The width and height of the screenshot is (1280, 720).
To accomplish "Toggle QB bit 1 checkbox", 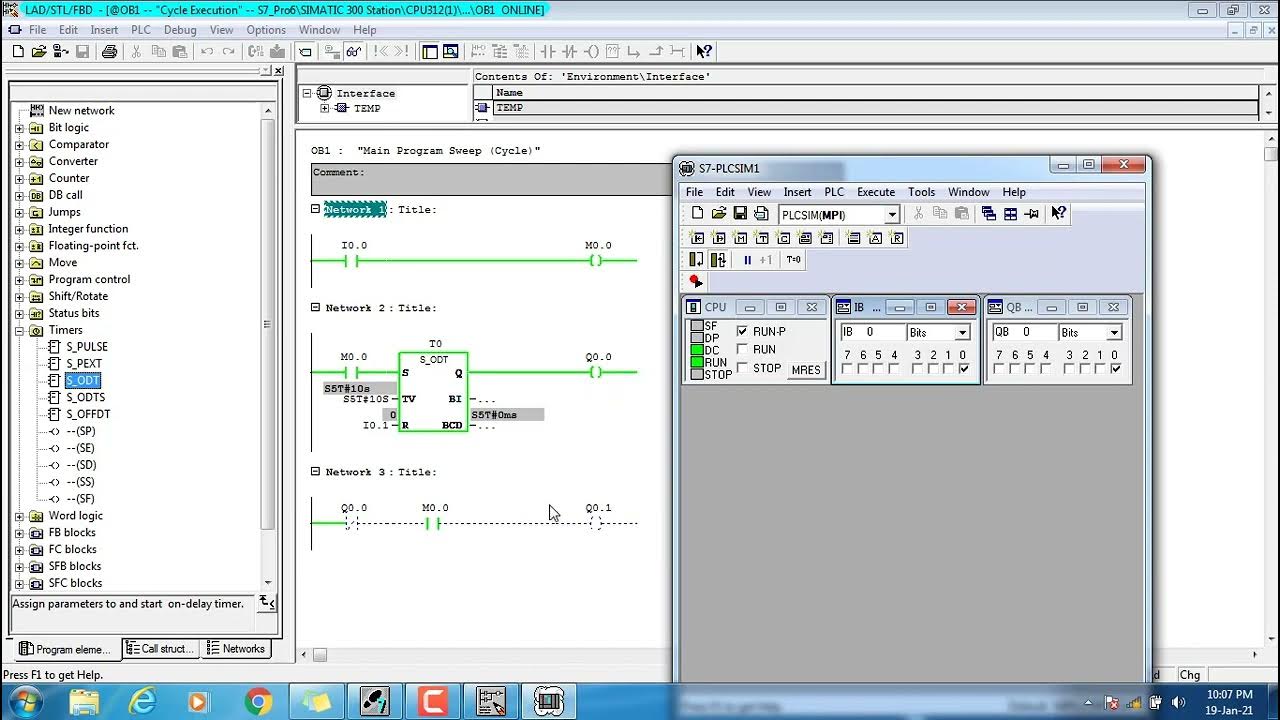I will 1100,369.
